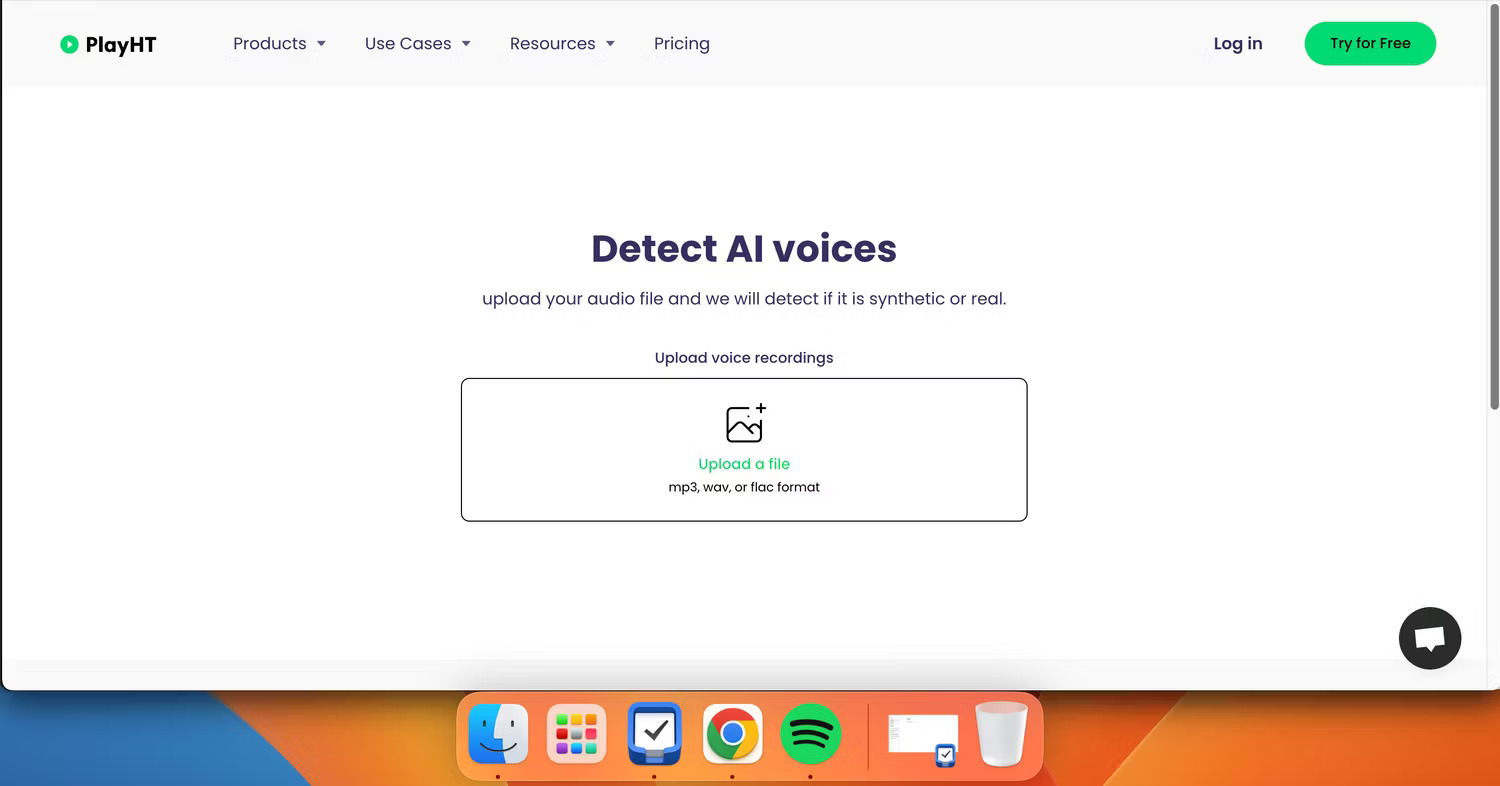Screen dimensions: 1500x786
Task: Click the Log in link
Action: (x=1238, y=44)
